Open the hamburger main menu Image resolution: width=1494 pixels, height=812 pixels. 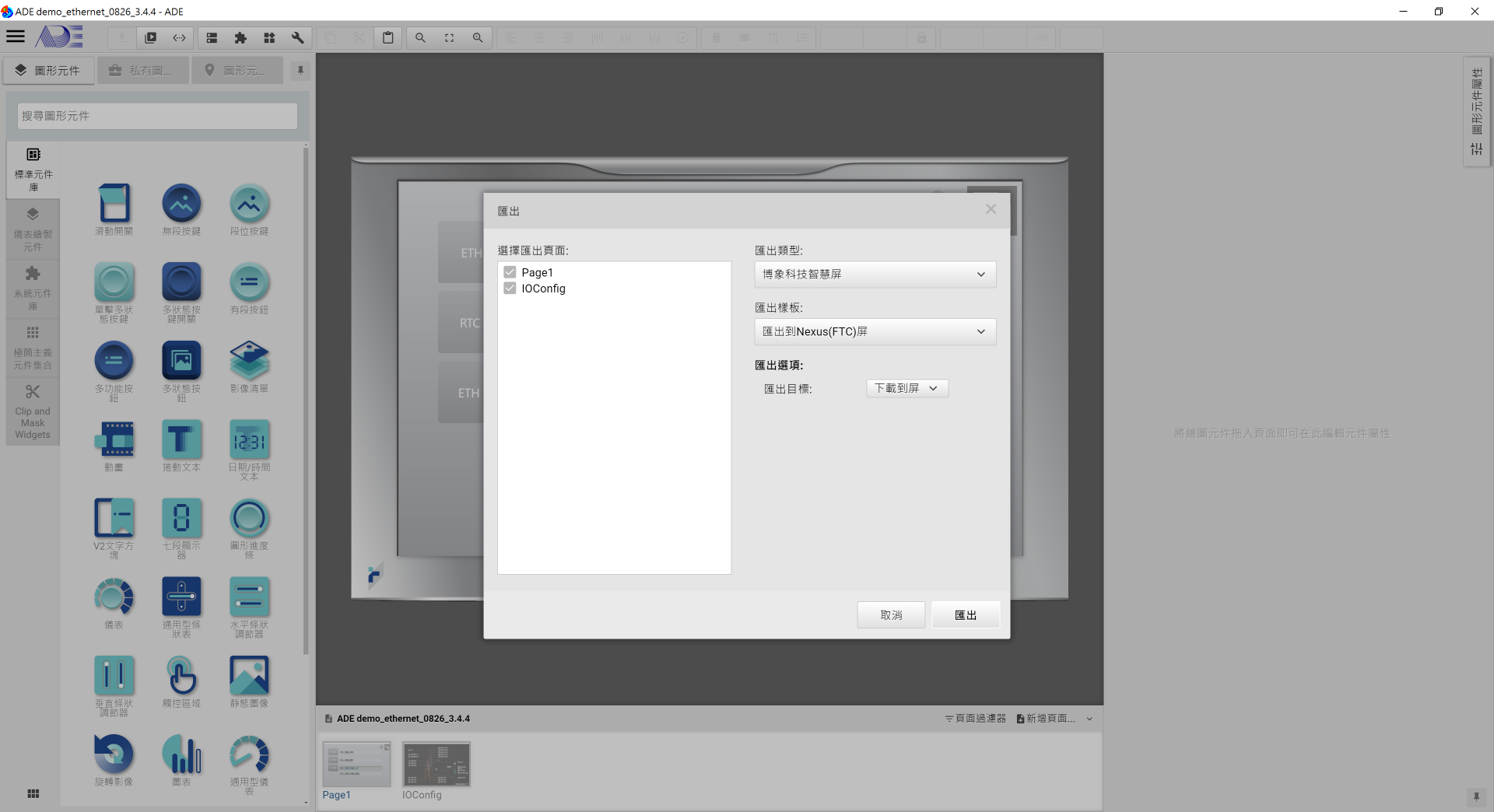coord(16,37)
